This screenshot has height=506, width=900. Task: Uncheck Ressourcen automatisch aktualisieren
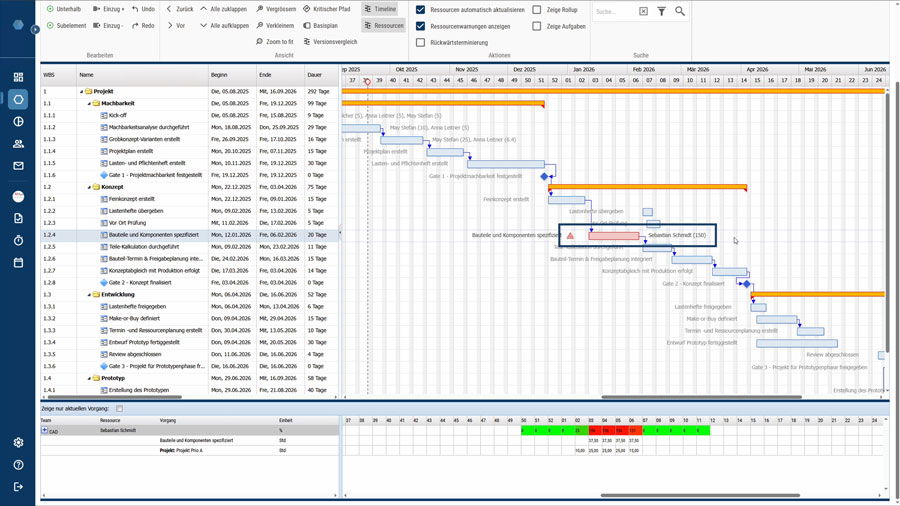coord(420,9)
